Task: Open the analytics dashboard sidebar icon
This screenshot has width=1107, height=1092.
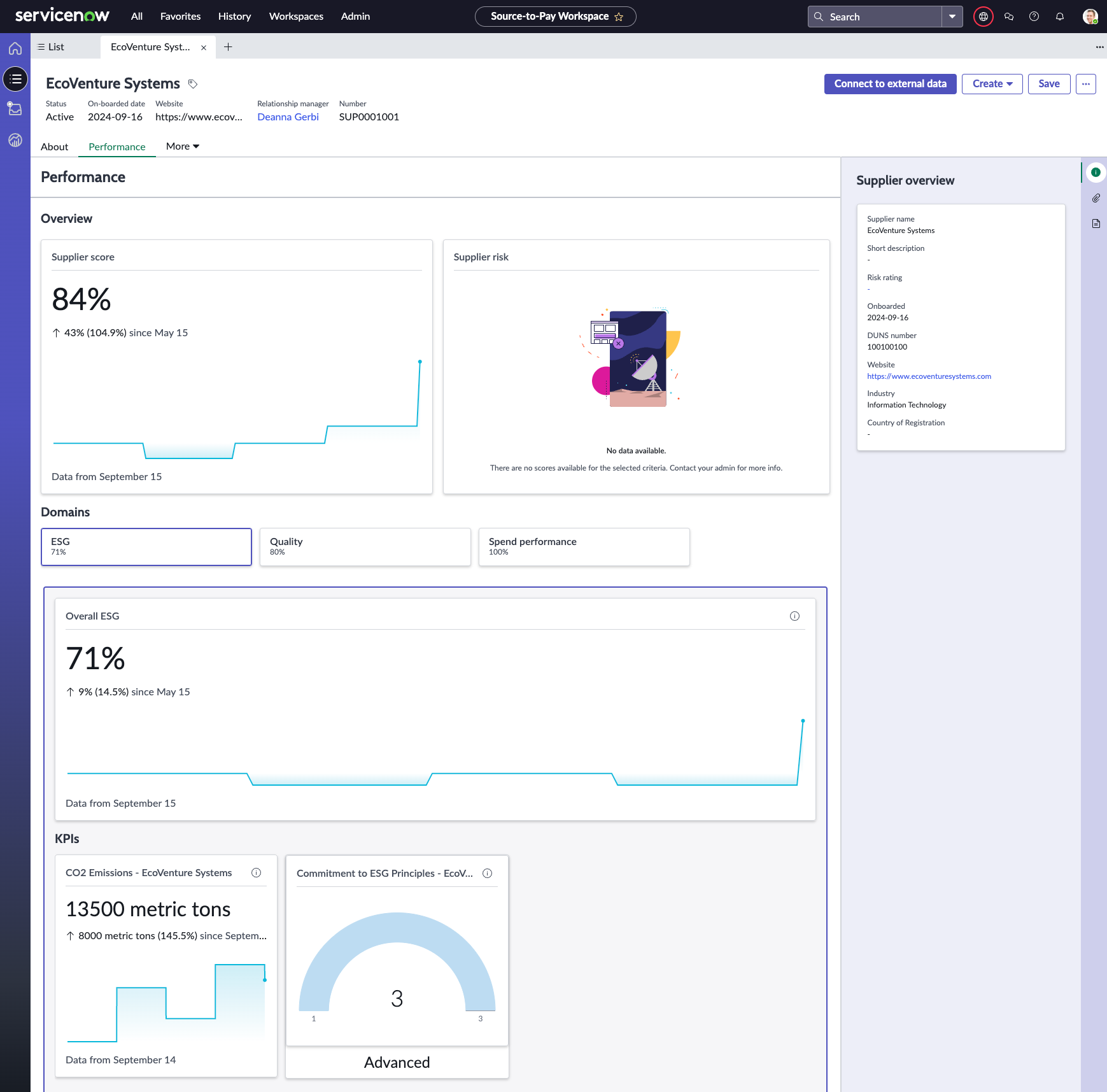Action: [15, 140]
